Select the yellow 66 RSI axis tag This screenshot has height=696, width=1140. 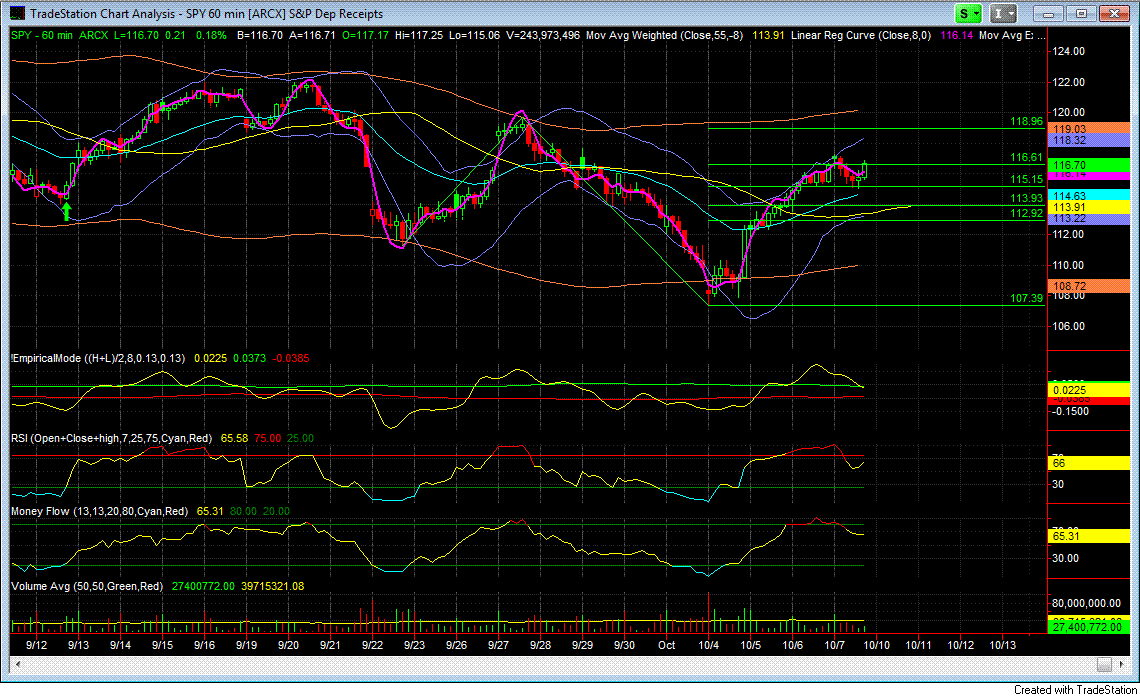coord(1088,463)
